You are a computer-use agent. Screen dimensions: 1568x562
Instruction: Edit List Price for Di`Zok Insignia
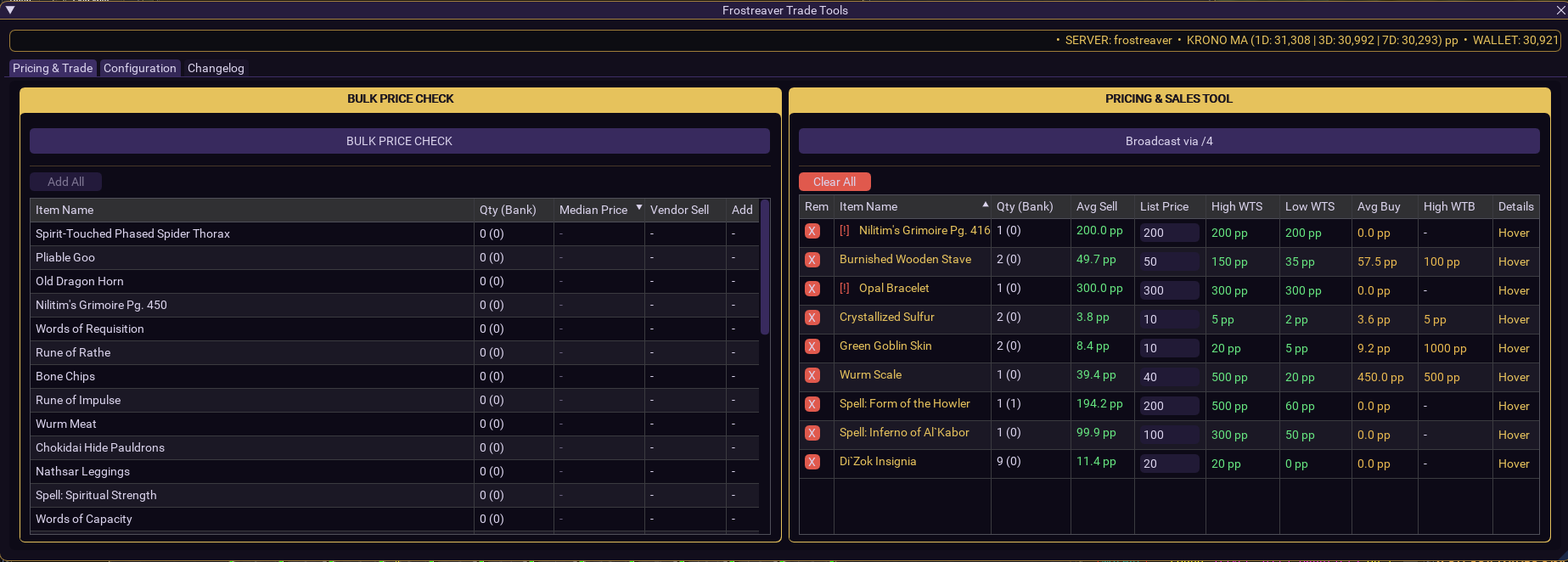(x=1169, y=464)
